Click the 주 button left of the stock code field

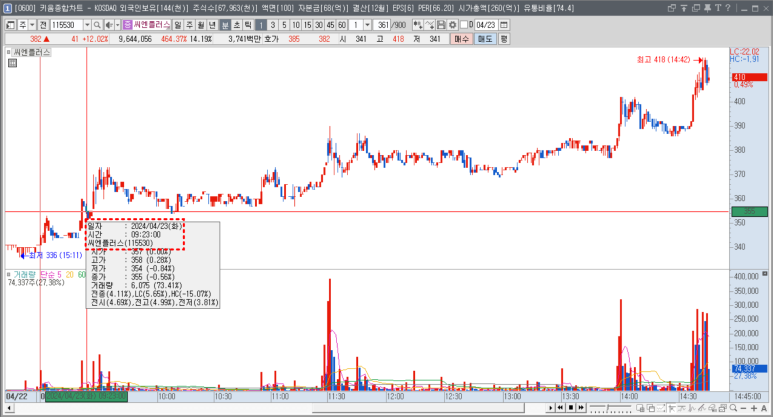coord(22,25)
